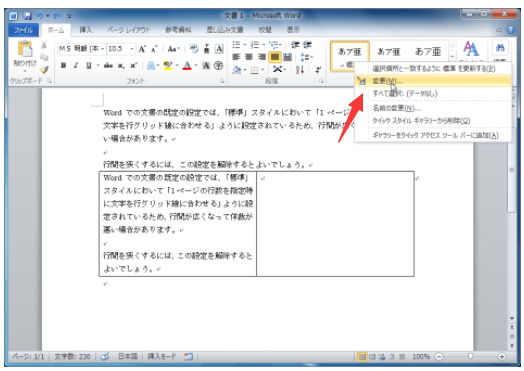
Task: Select ギャラリーをクイック アクセス ツール バーに追加(A)
Action: point(433,135)
